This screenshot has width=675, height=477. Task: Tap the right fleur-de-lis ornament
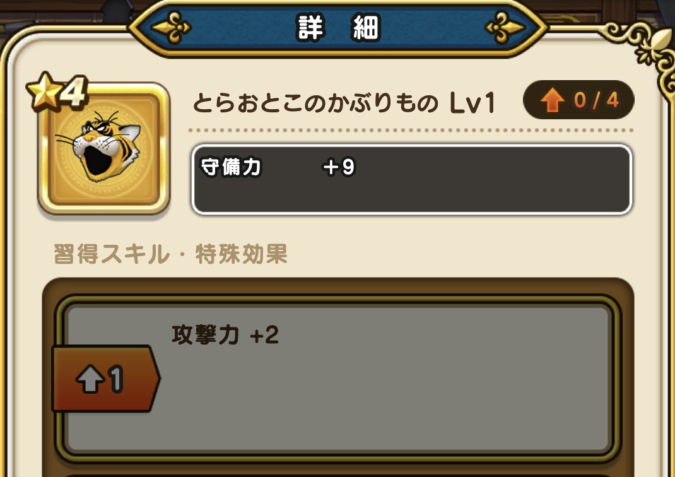(505, 28)
